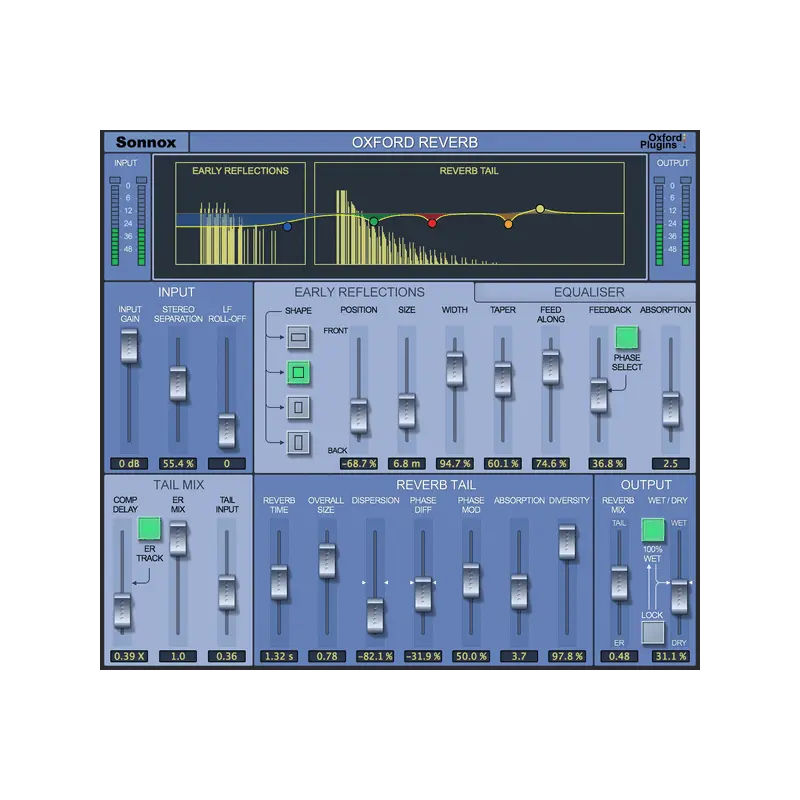
Task: Click the Feed Along value 74.6 %
Action: tap(551, 464)
